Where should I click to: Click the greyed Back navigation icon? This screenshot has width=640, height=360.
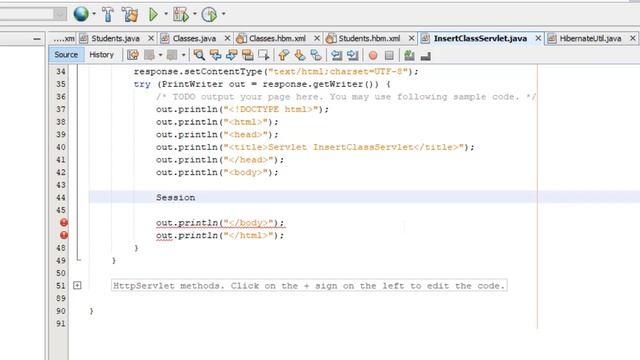149,55
